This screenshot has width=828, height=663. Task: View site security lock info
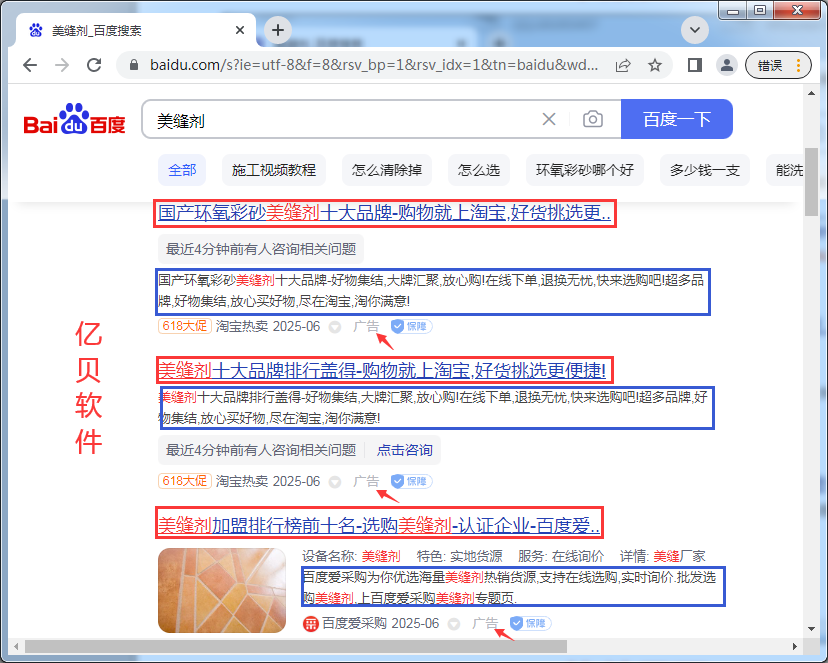pyautogui.click(x=134, y=65)
